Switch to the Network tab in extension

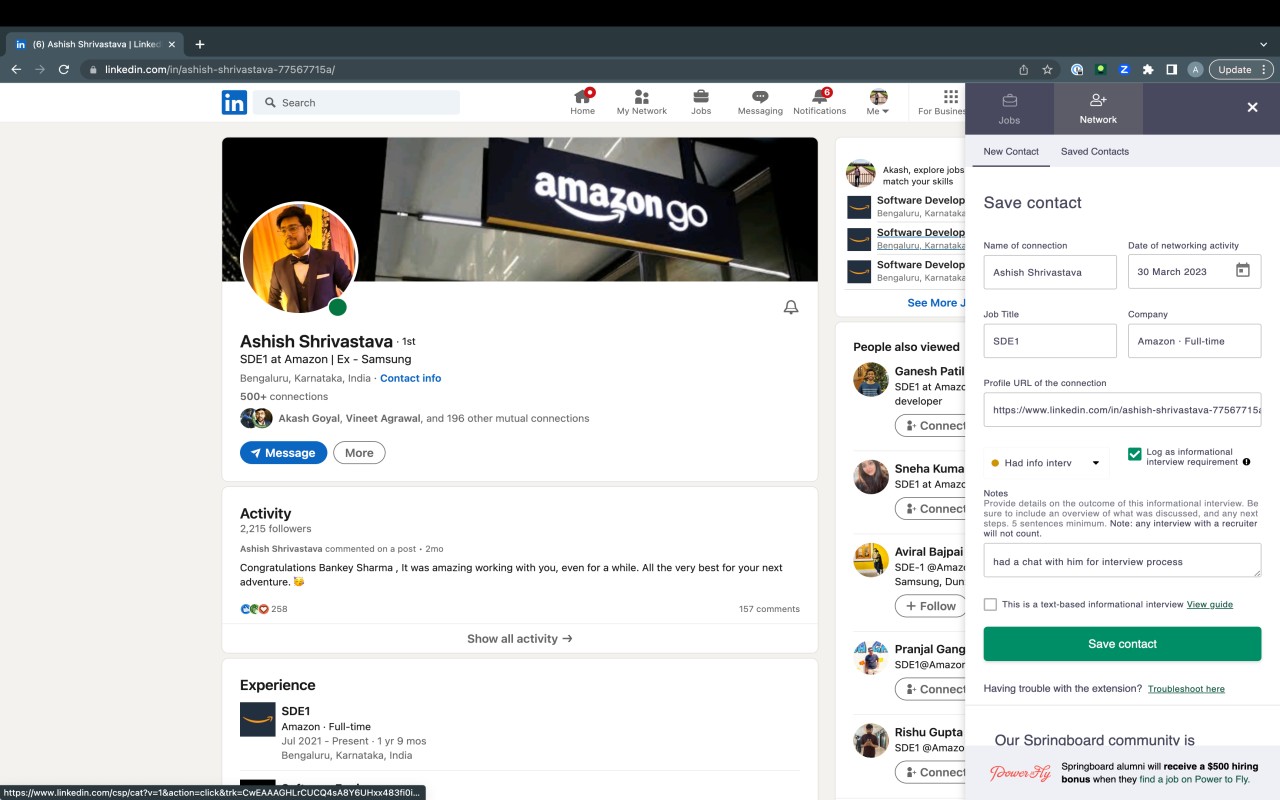pyautogui.click(x=1097, y=107)
